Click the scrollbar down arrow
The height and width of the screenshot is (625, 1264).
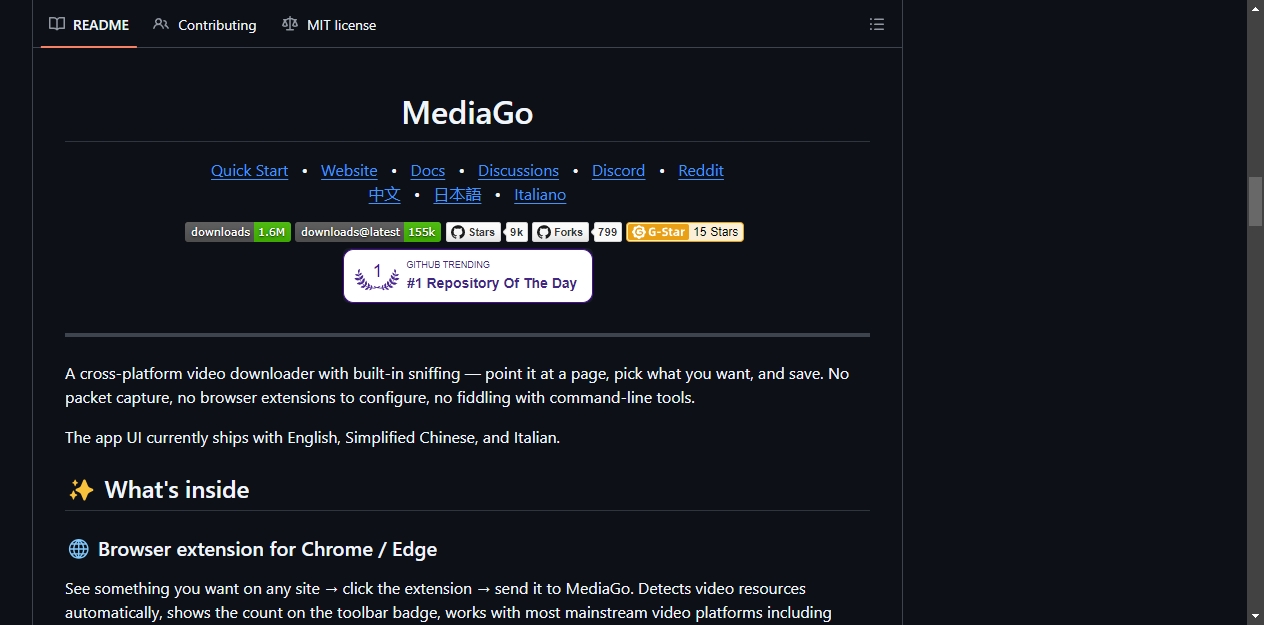click(x=1255, y=616)
